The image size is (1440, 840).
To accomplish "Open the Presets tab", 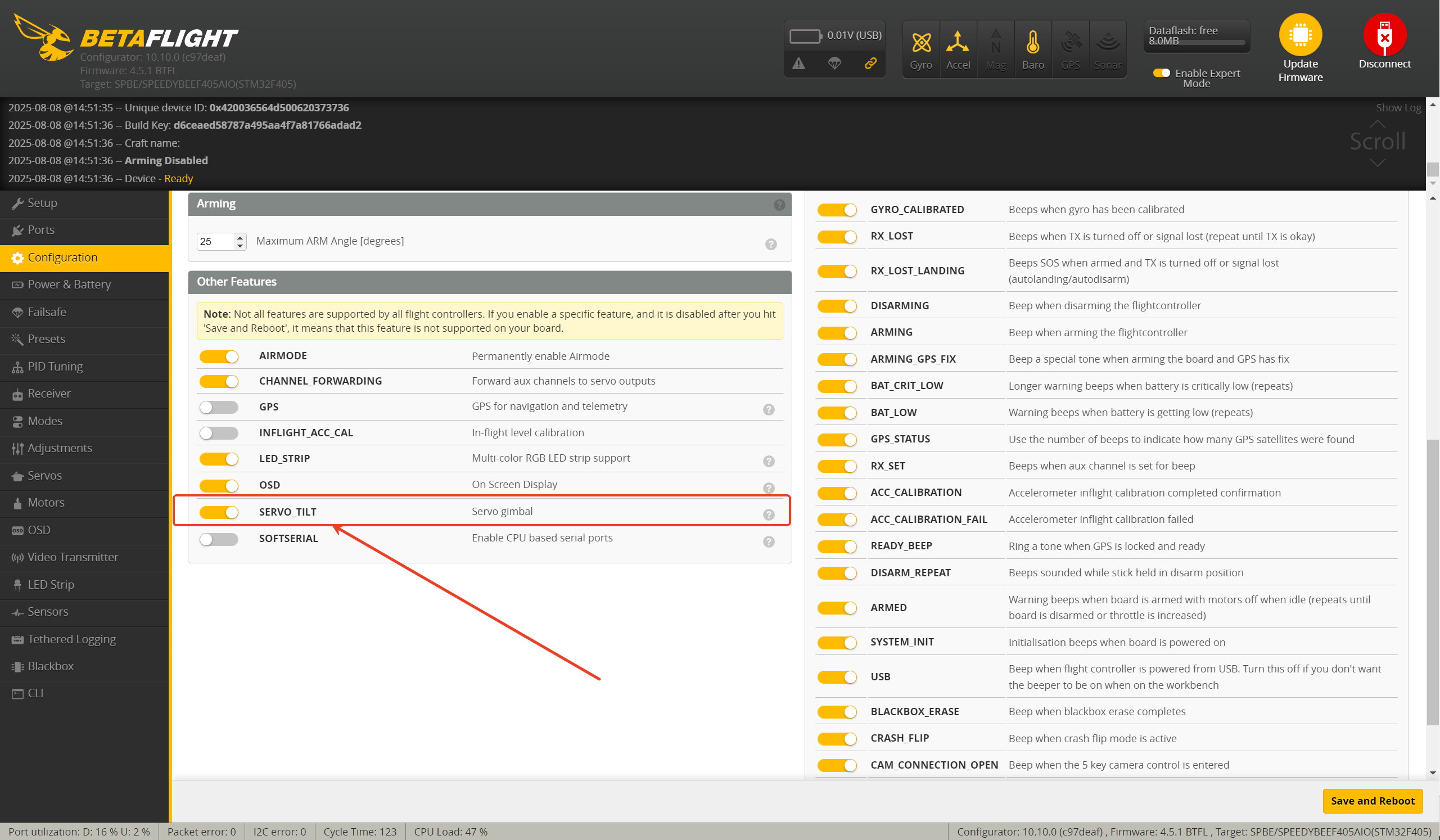I will pyautogui.click(x=84, y=340).
